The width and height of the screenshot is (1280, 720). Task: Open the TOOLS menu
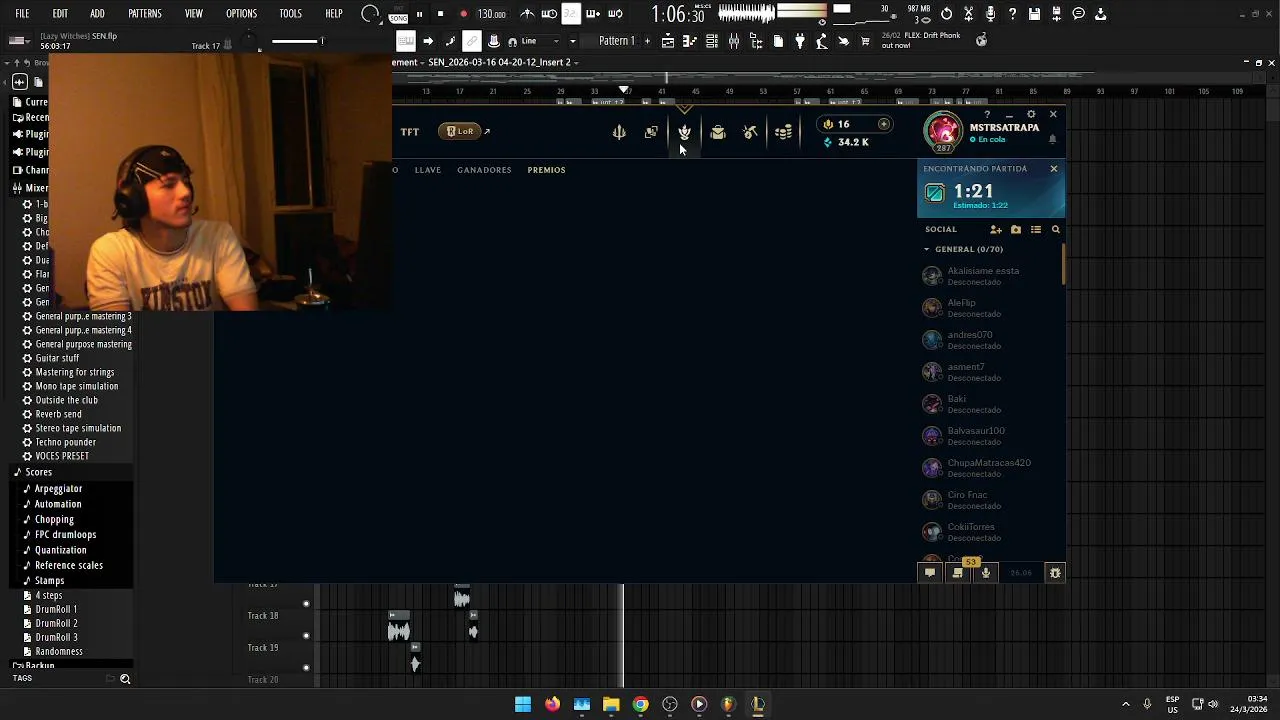tap(290, 14)
